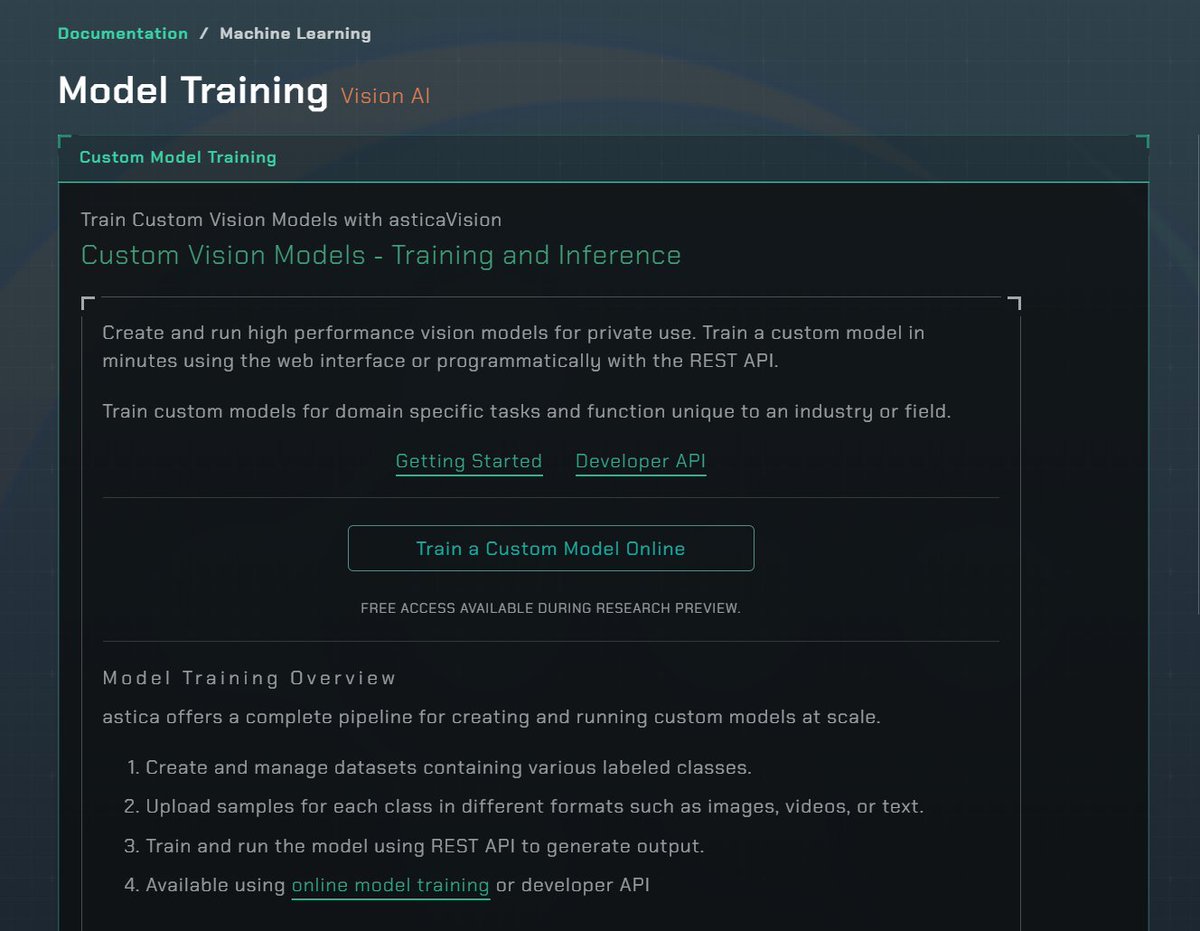This screenshot has width=1200, height=931.
Task: Click 'Train Custom Vision Models with asticaVision' text
Action: (x=291, y=219)
